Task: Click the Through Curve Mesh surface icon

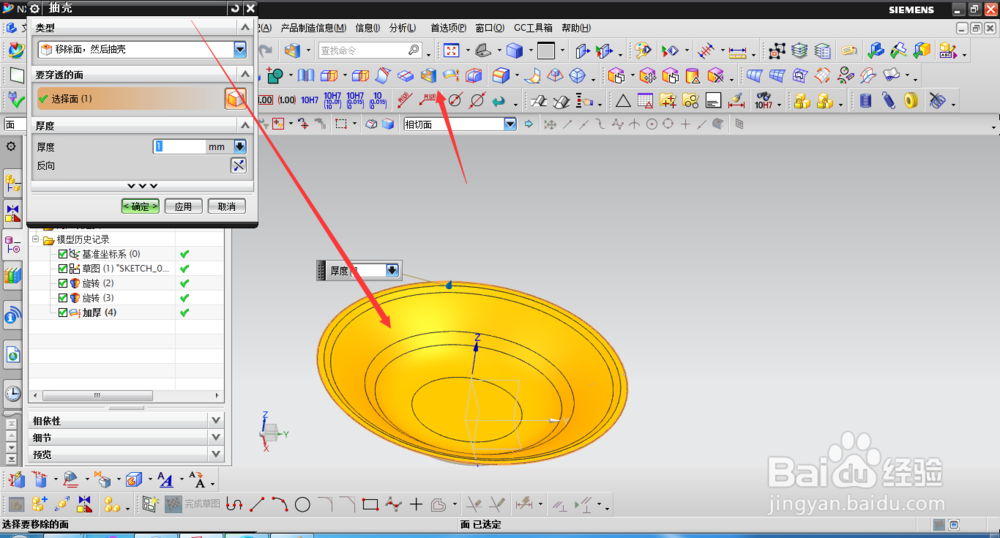Action: pos(777,76)
